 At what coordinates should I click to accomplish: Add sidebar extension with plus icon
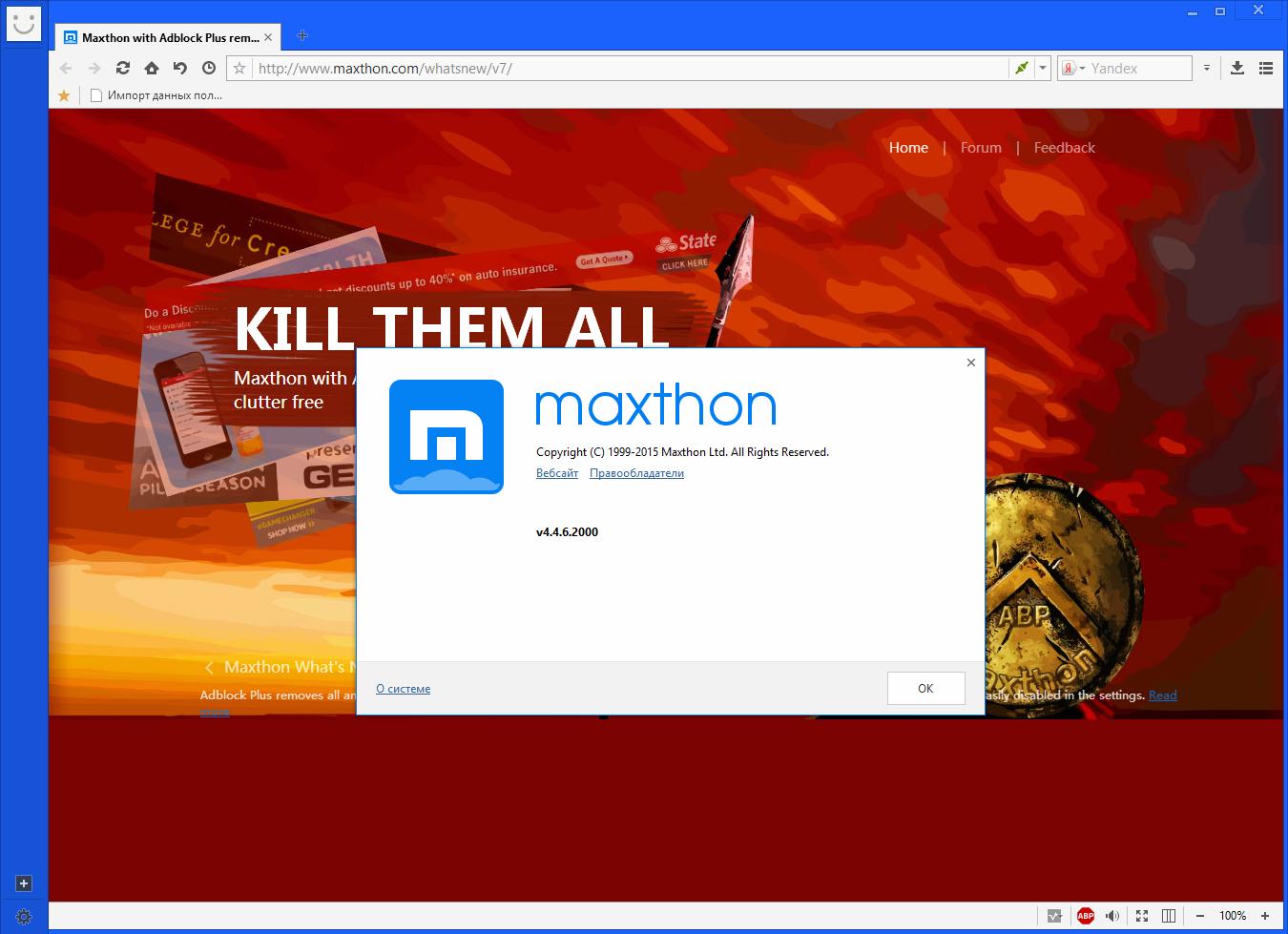[x=24, y=883]
